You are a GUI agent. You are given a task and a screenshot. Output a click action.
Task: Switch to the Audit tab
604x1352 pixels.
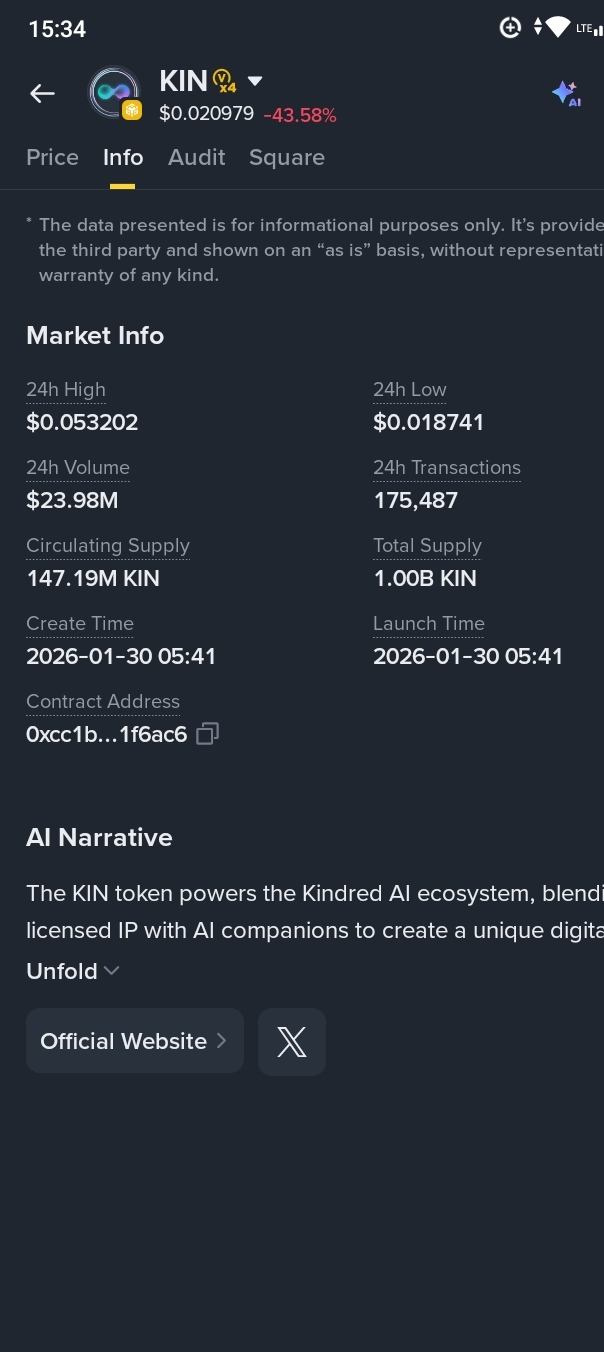click(x=196, y=157)
